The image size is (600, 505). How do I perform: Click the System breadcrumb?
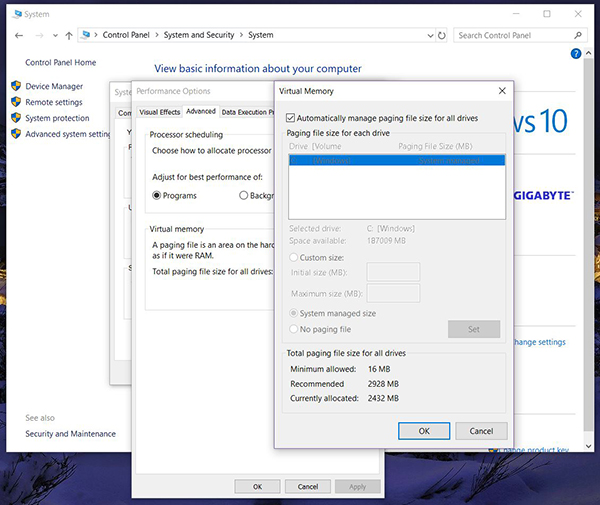[x=261, y=35]
